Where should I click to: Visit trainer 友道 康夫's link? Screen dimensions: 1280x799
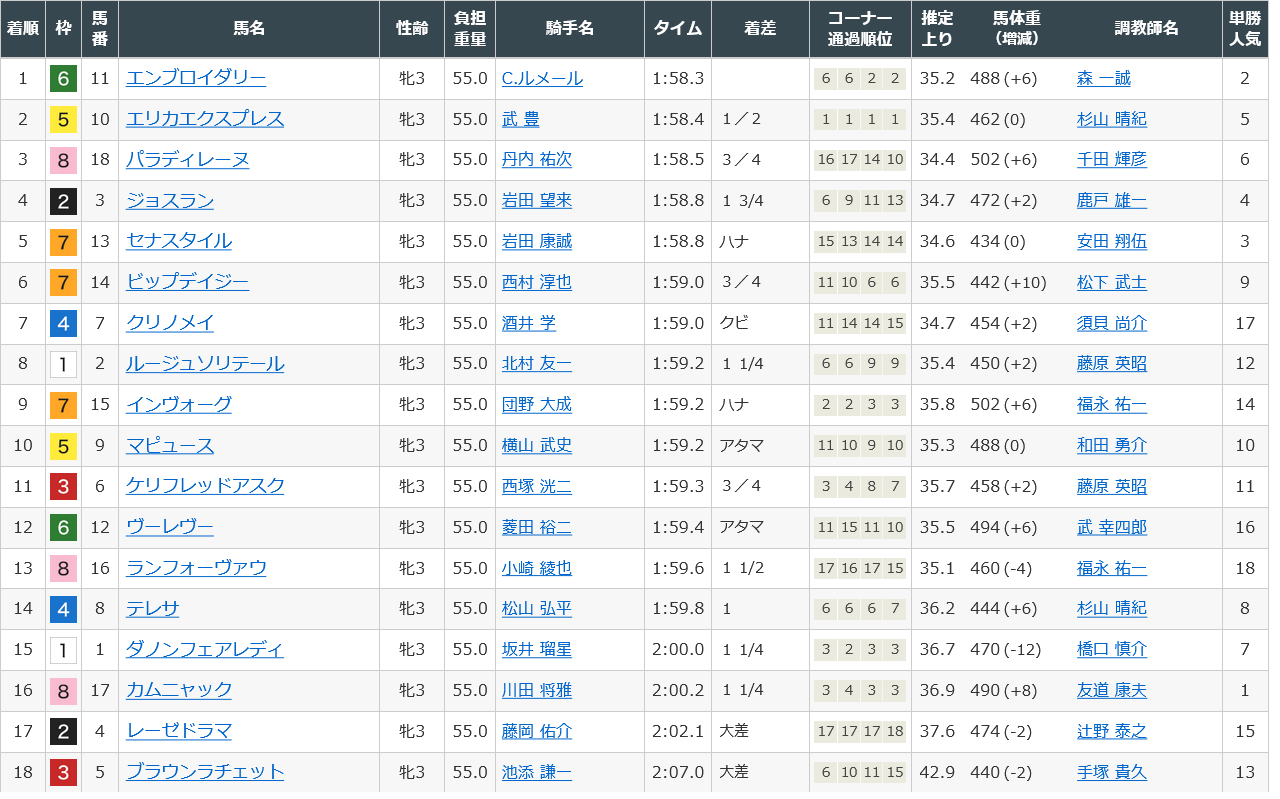[x=1111, y=690]
